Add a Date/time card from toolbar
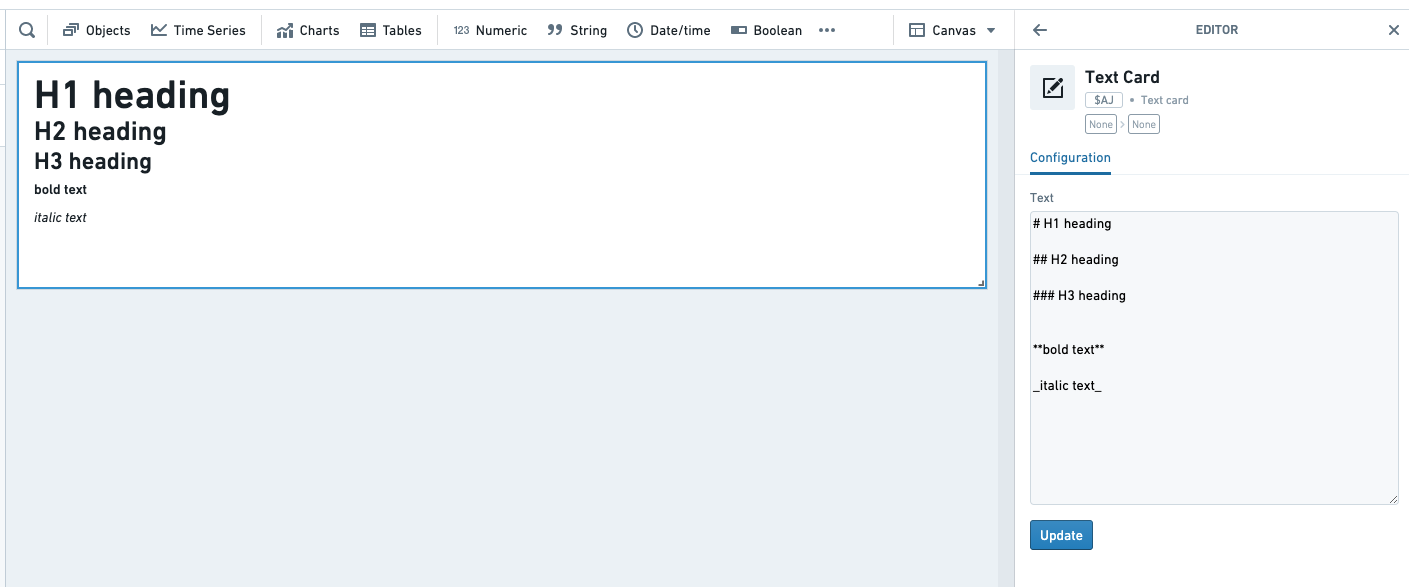This screenshot has height=587, width=1409. pyautogui.click(x=668, y=30)
